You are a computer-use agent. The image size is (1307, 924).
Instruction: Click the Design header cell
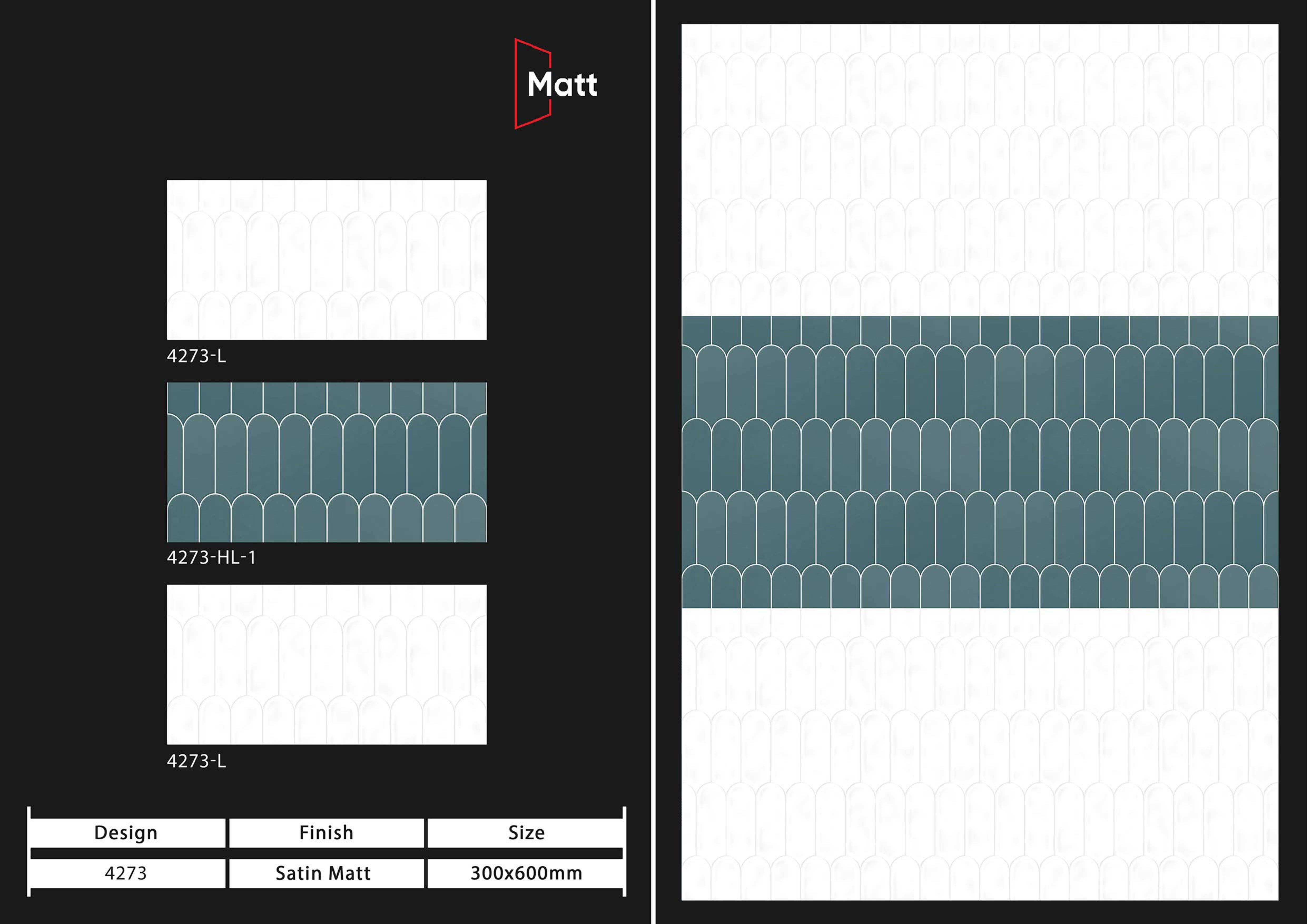coord(126,833)
